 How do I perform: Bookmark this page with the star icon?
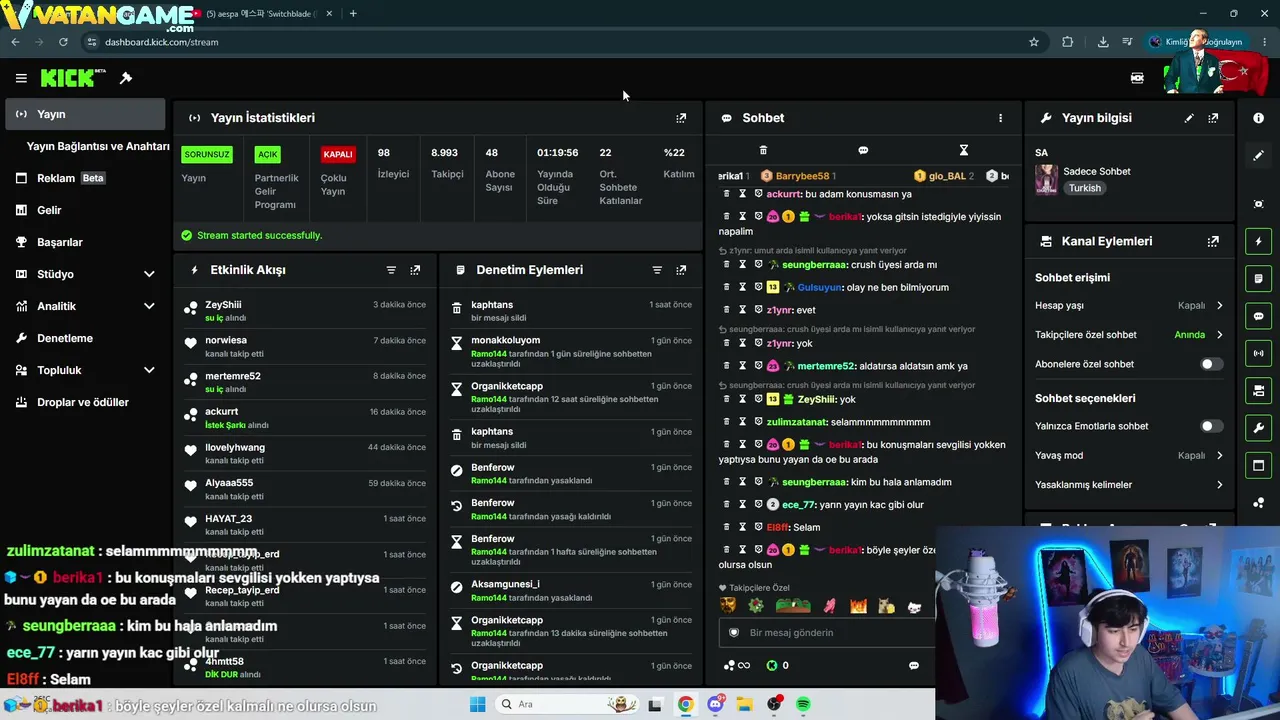[x=1034, y=42]
